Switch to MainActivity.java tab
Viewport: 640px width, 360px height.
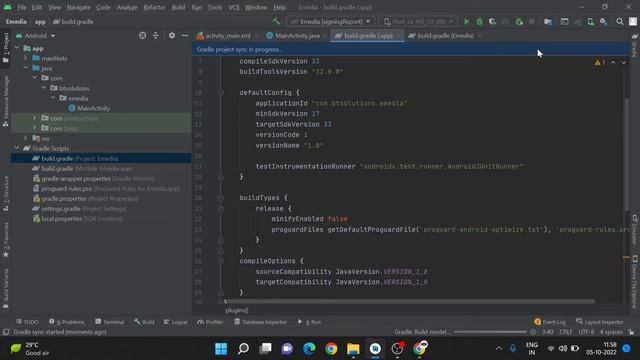tap(297, 36)
